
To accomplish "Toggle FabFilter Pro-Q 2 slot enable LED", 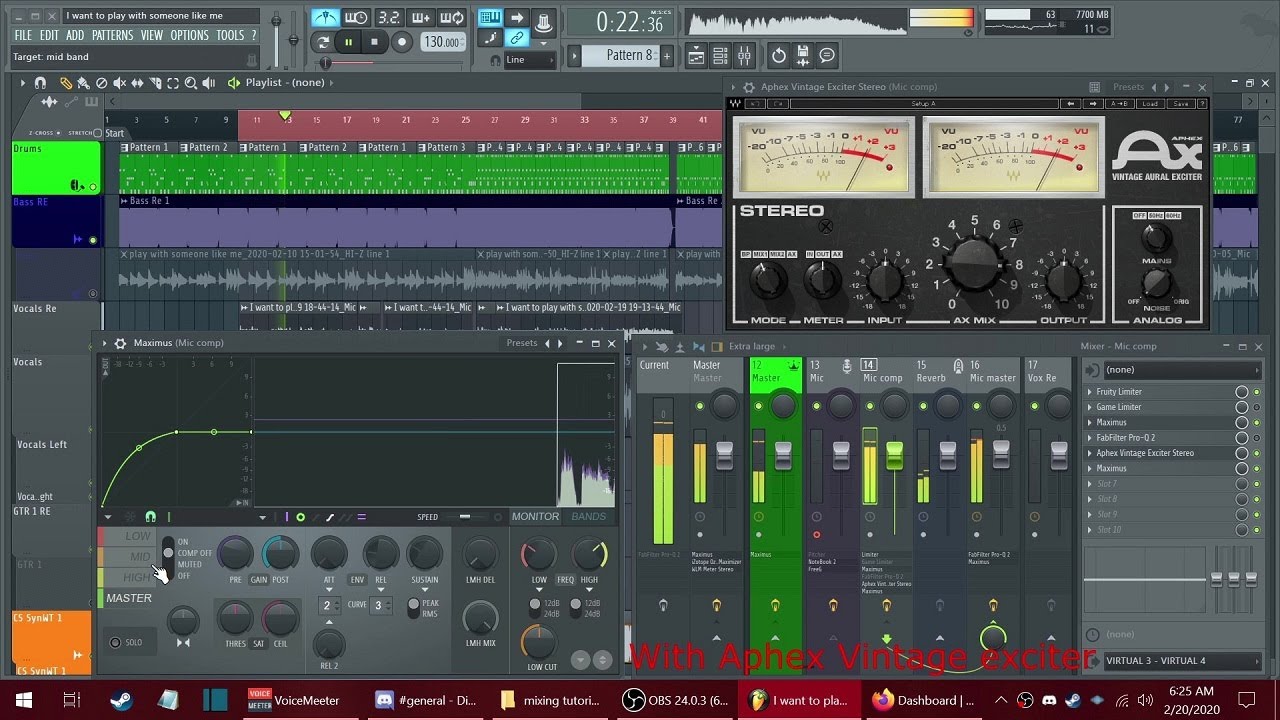I will tap(1257, 438).
